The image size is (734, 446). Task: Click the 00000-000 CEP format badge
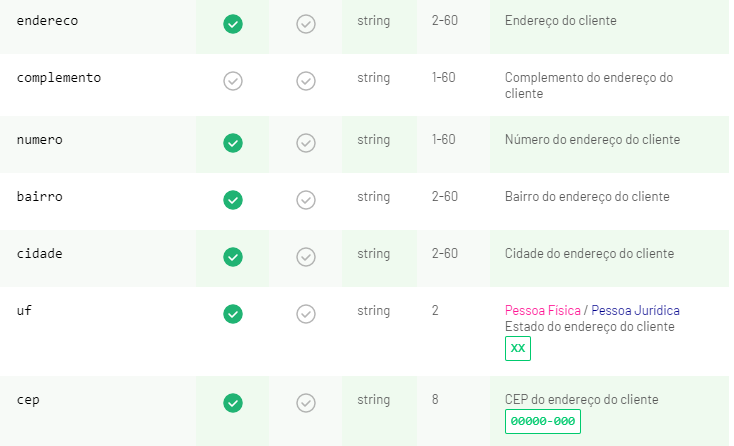[543, 421]
